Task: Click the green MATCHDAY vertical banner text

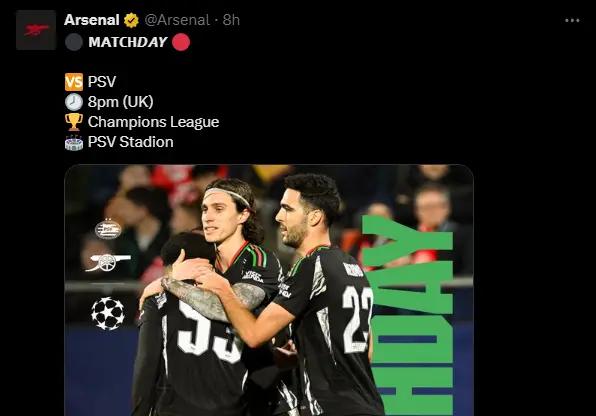Action: 409,315
